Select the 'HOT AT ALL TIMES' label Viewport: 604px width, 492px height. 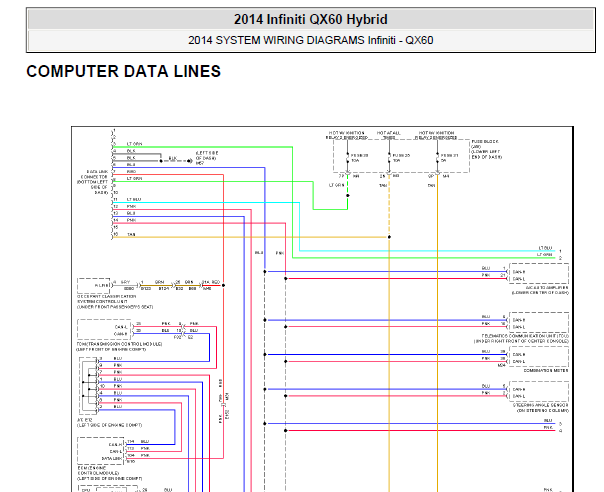(388, 135)
